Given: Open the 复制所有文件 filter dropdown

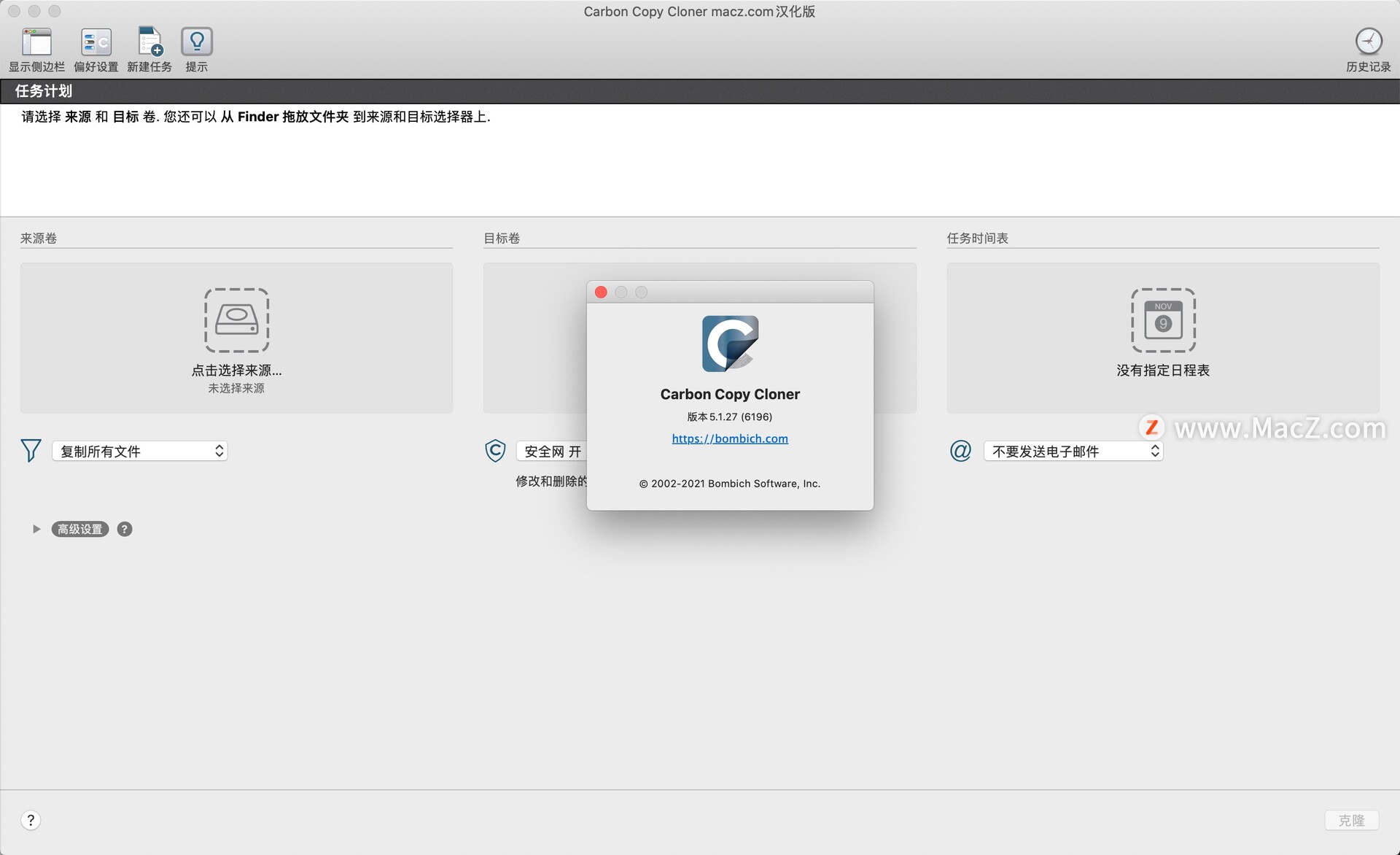Looking at the screenshot, I should coord(140,451).
